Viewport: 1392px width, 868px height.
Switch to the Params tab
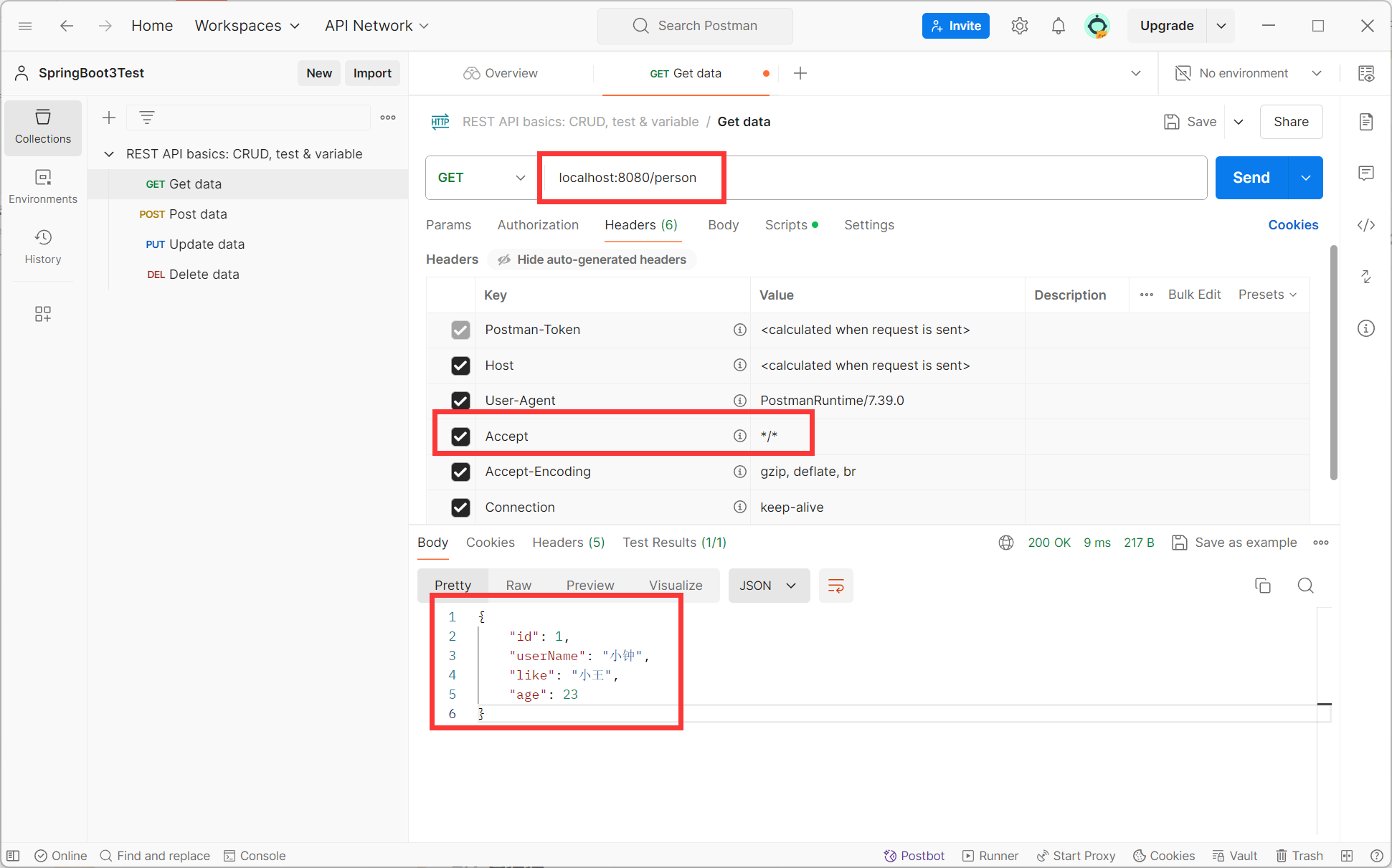[x=448, y=225]
